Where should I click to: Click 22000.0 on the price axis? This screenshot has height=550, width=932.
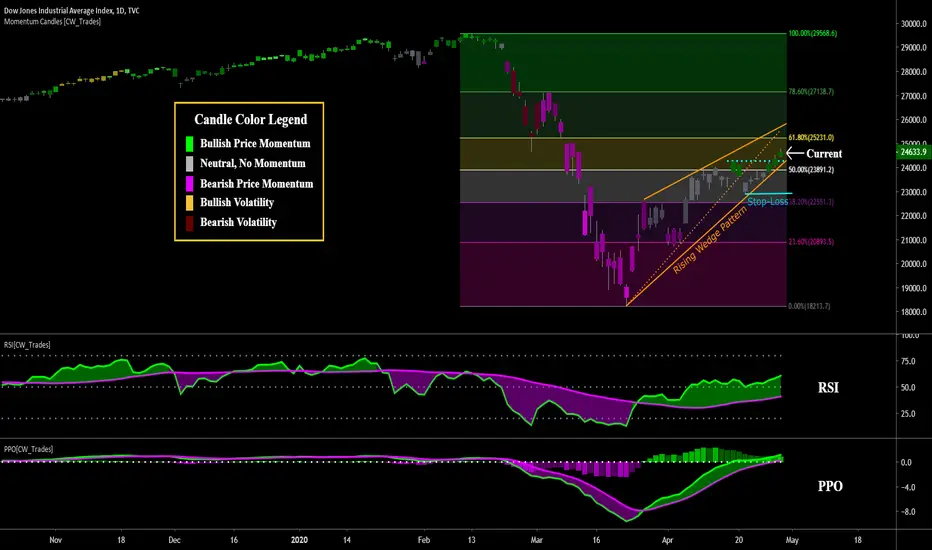point(914,216)
